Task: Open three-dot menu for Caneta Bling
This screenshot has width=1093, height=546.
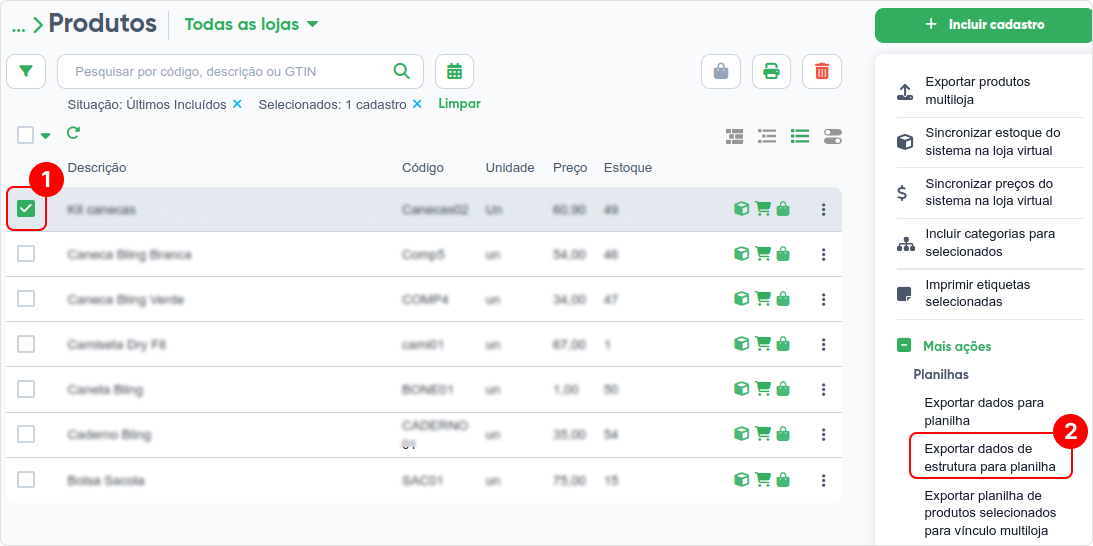Action: coord(823,389)
